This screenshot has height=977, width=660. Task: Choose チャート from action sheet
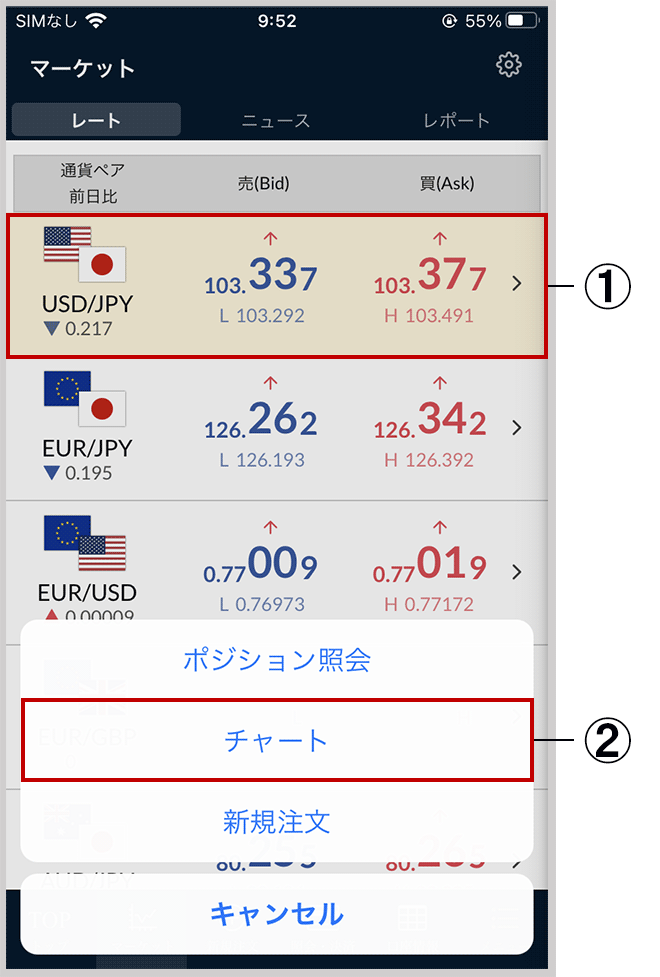click(277, 740)
